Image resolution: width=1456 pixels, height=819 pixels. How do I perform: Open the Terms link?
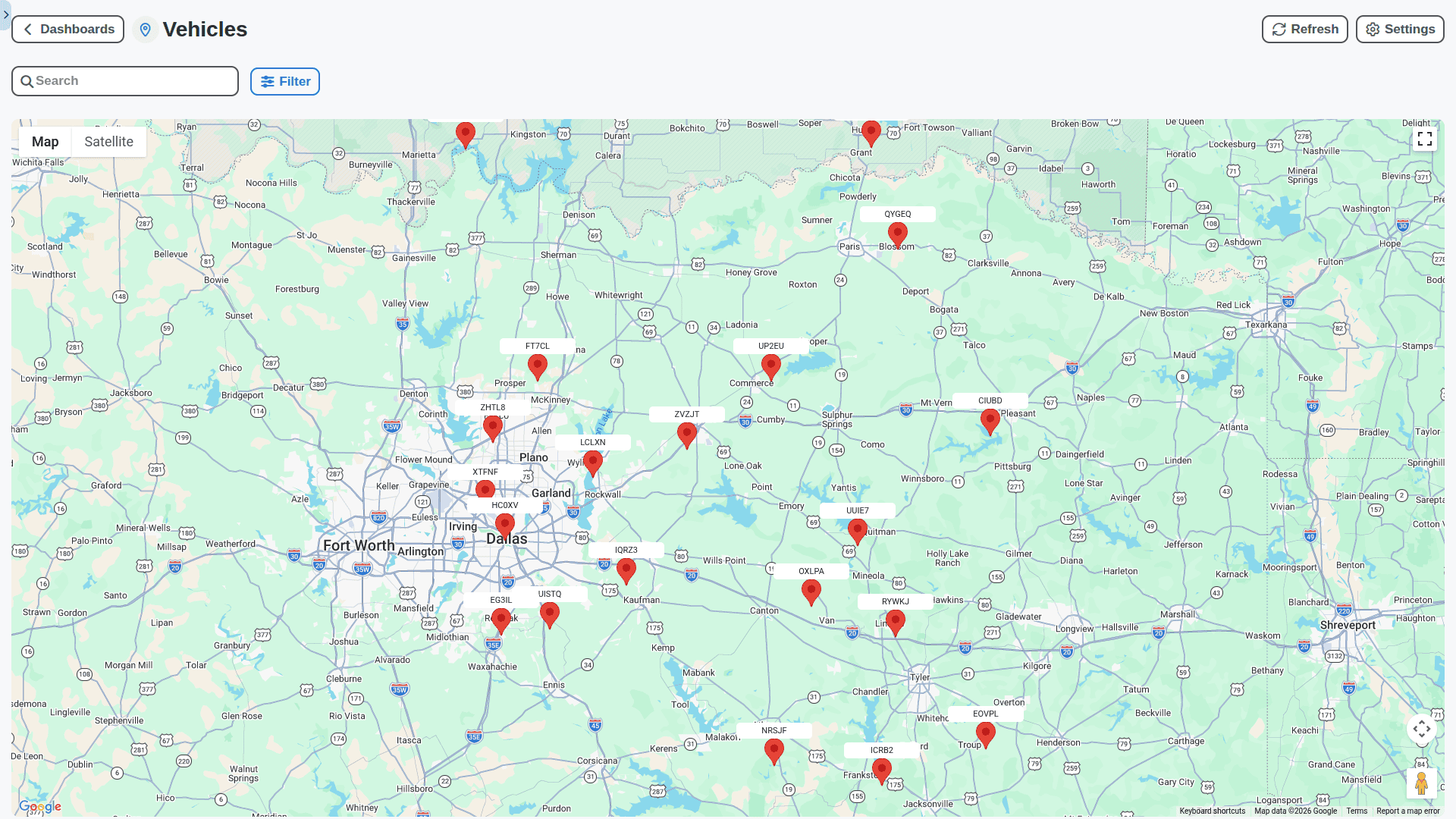[1357, 811]
